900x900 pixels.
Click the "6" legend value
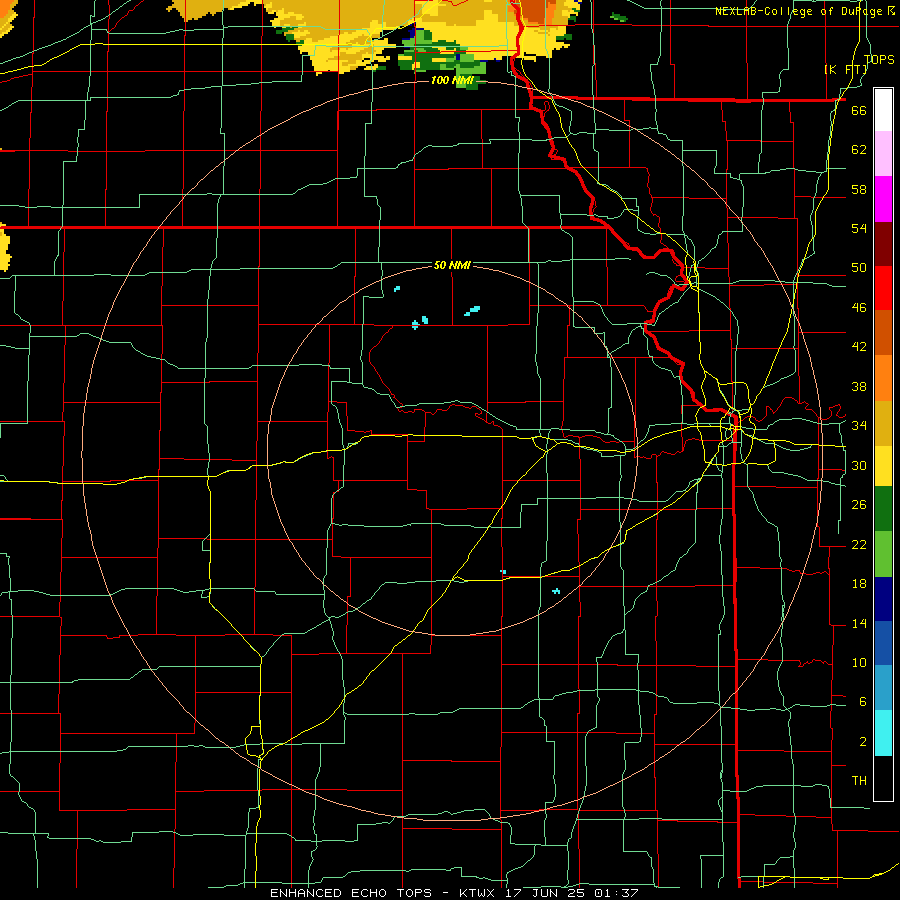click(862, 701)
